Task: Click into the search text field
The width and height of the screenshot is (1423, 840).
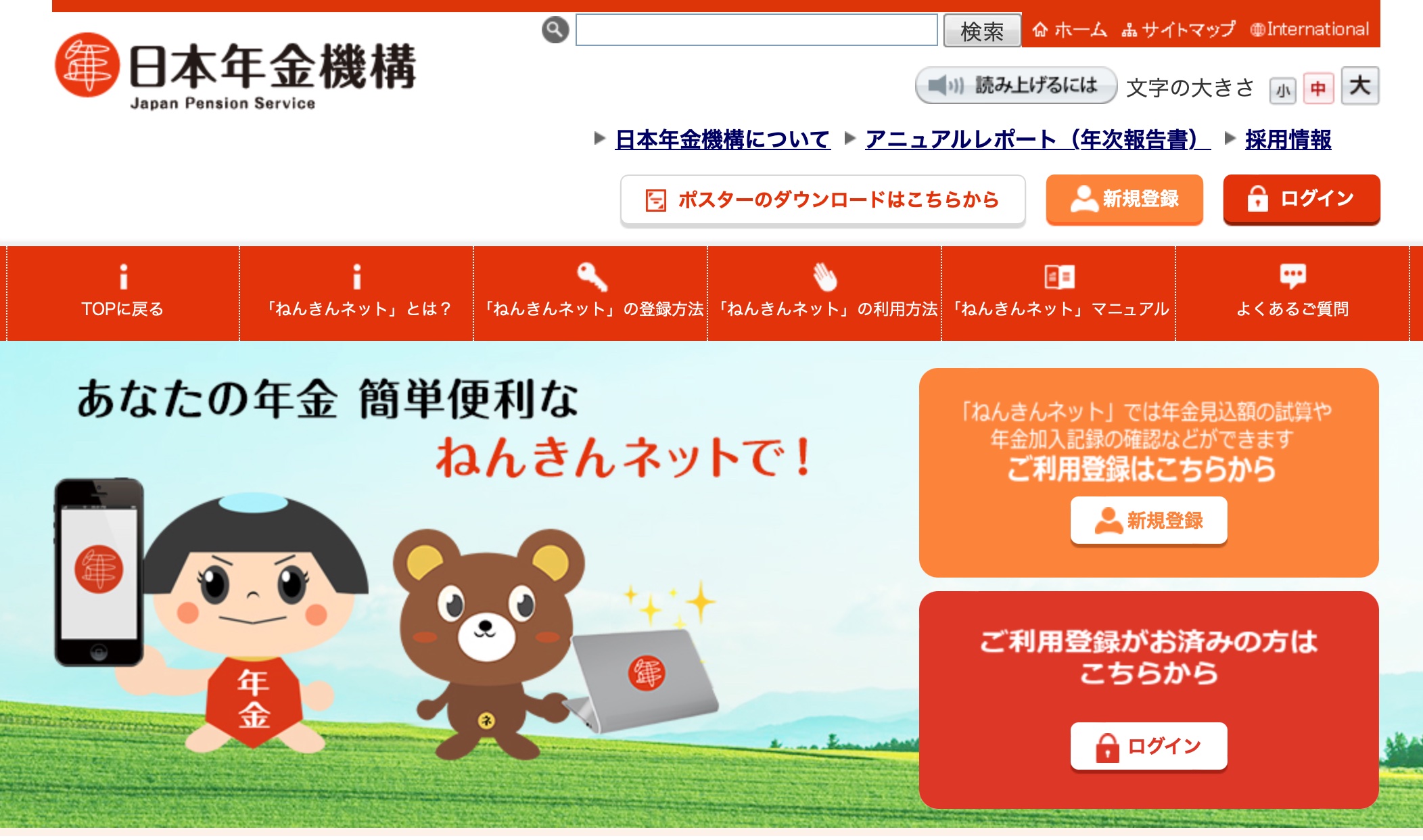Action: pos(756,30)
